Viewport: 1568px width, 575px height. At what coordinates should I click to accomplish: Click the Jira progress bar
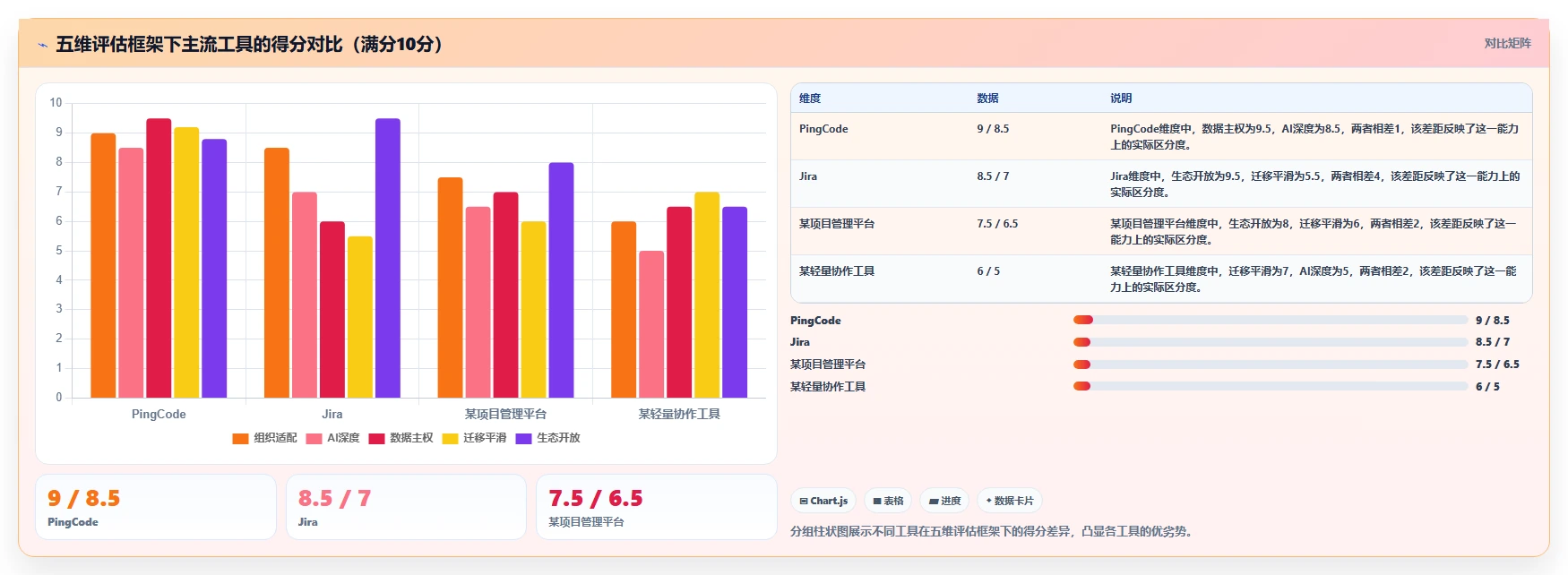pos(1271,342)
